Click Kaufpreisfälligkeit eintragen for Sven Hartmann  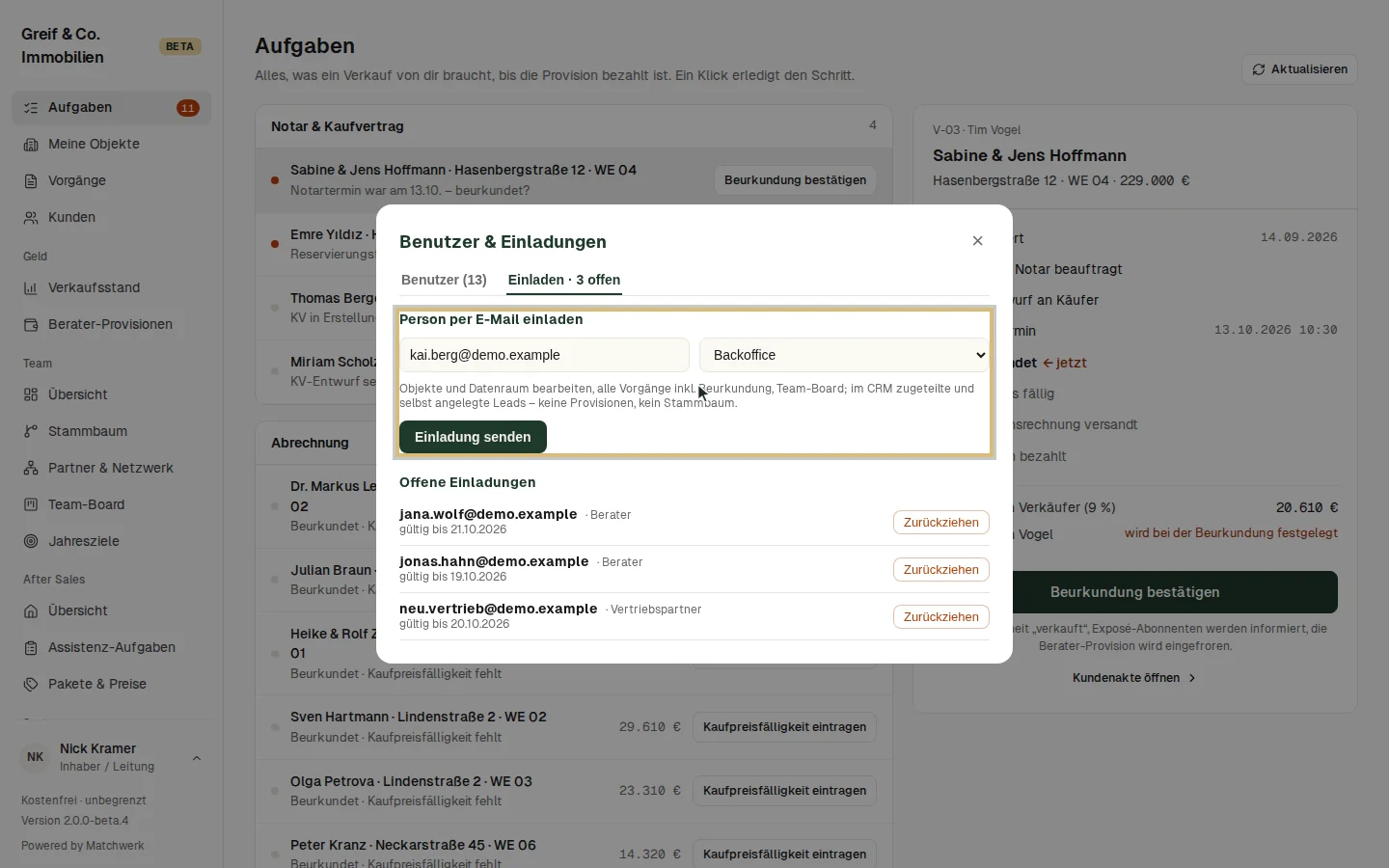[x=784, y=727]
